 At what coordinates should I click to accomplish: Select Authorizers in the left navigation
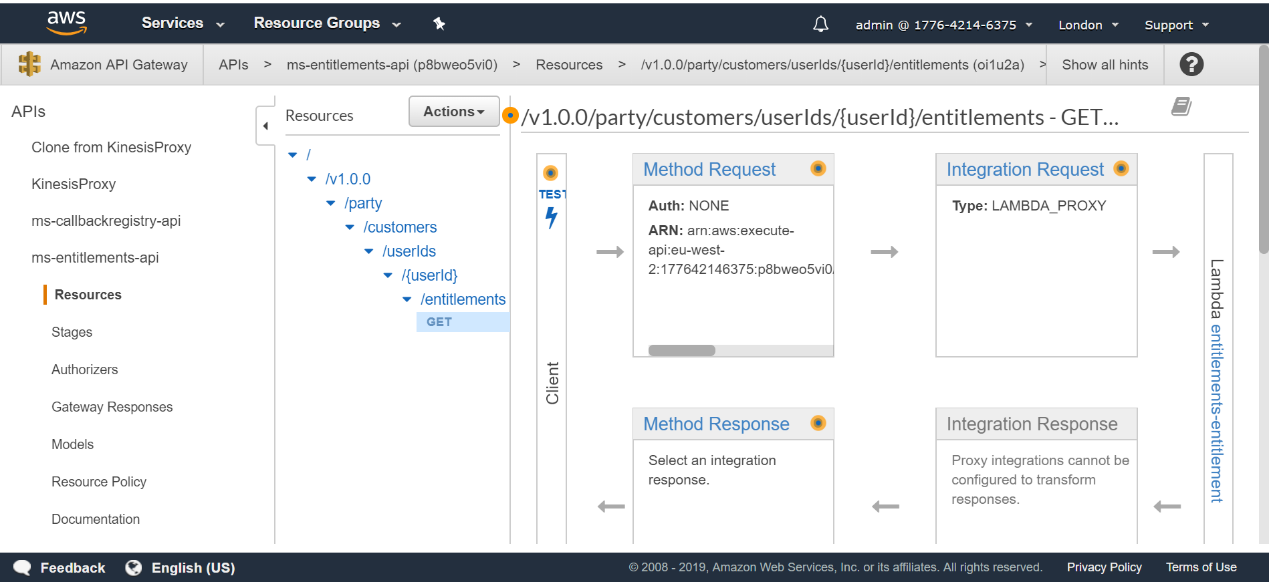pos(85,369)
